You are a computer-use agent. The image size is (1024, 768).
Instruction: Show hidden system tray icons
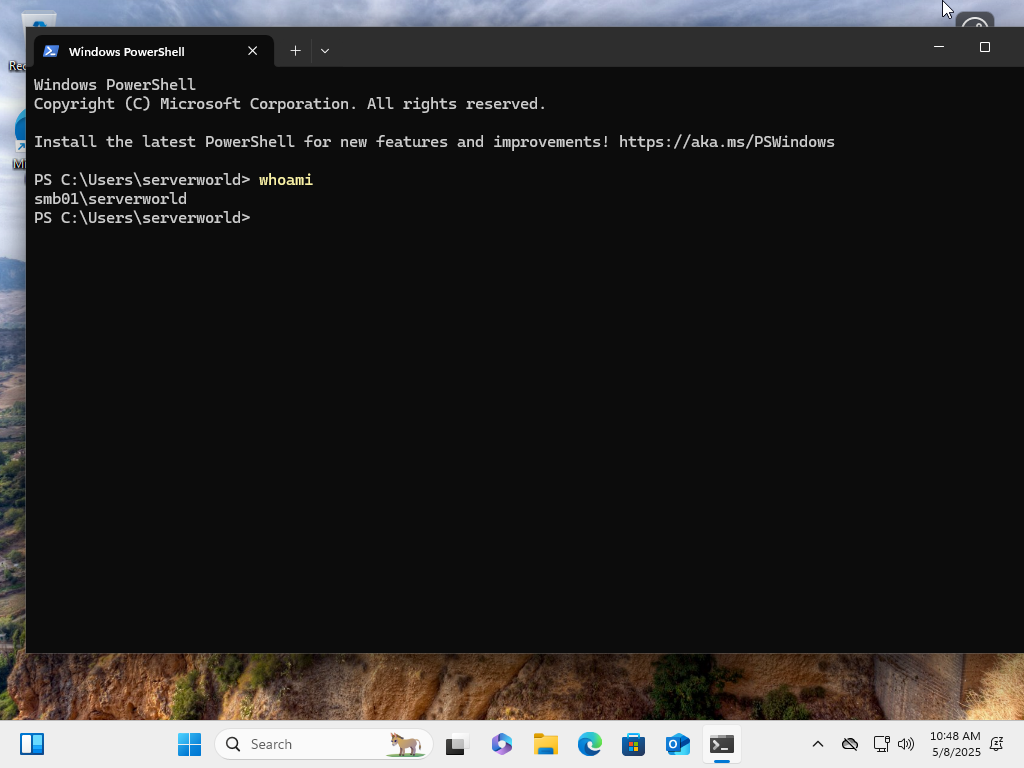pyautogui.click(x=818, y=744)
